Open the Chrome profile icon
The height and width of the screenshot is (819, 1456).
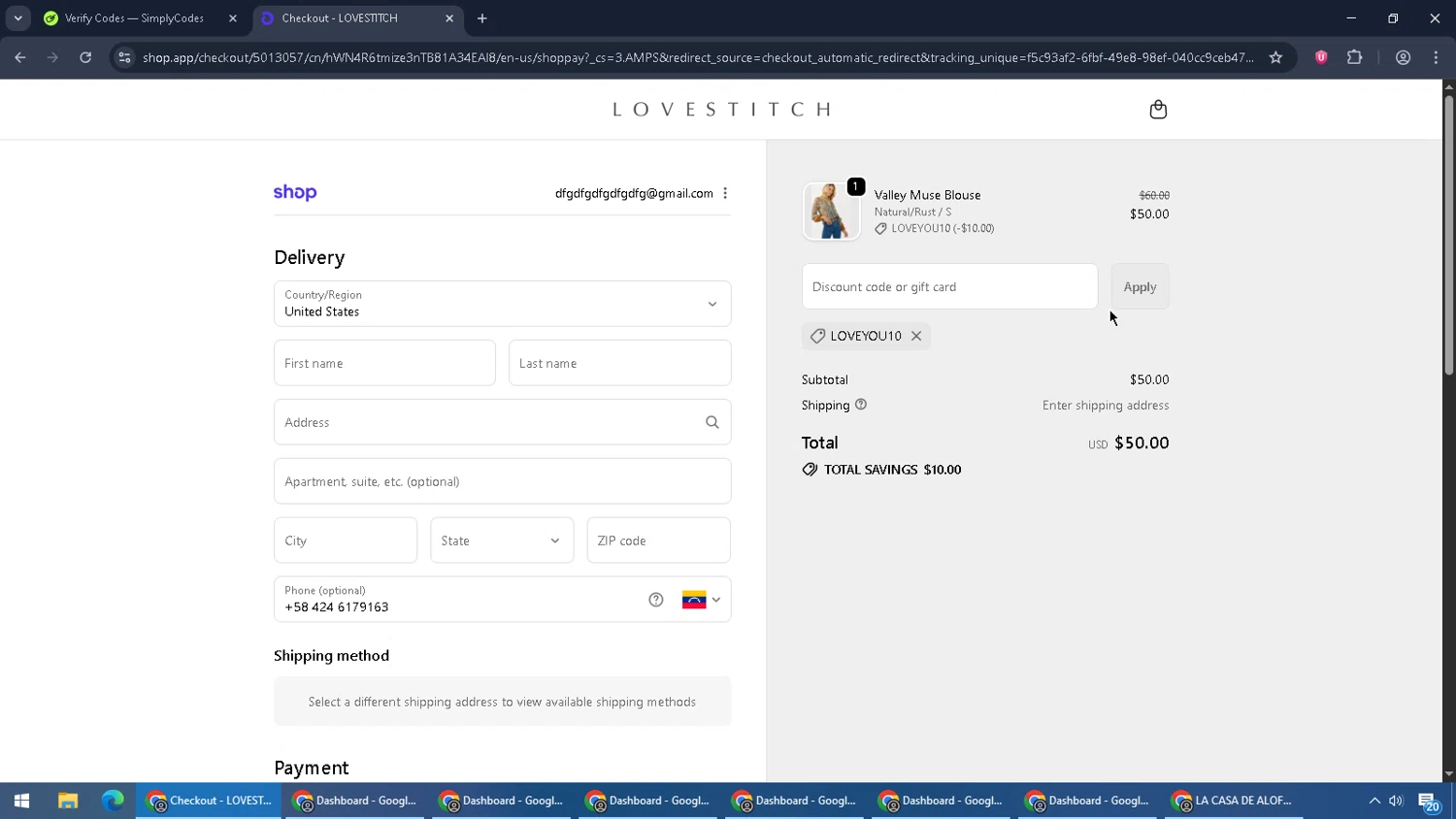tap(1403, 57)
